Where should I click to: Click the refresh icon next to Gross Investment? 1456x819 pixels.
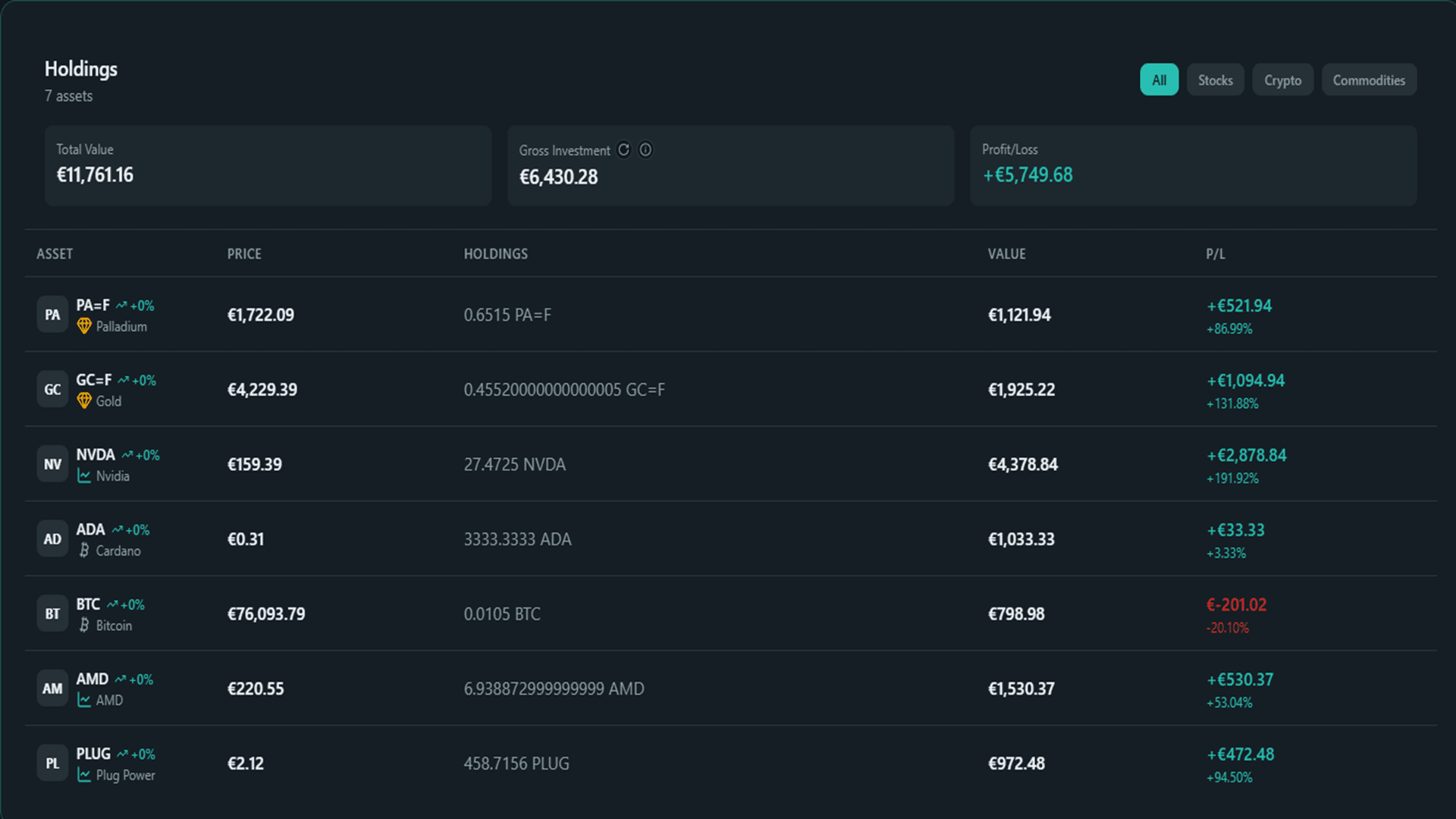pyautogui.click(x=623, y=149)
